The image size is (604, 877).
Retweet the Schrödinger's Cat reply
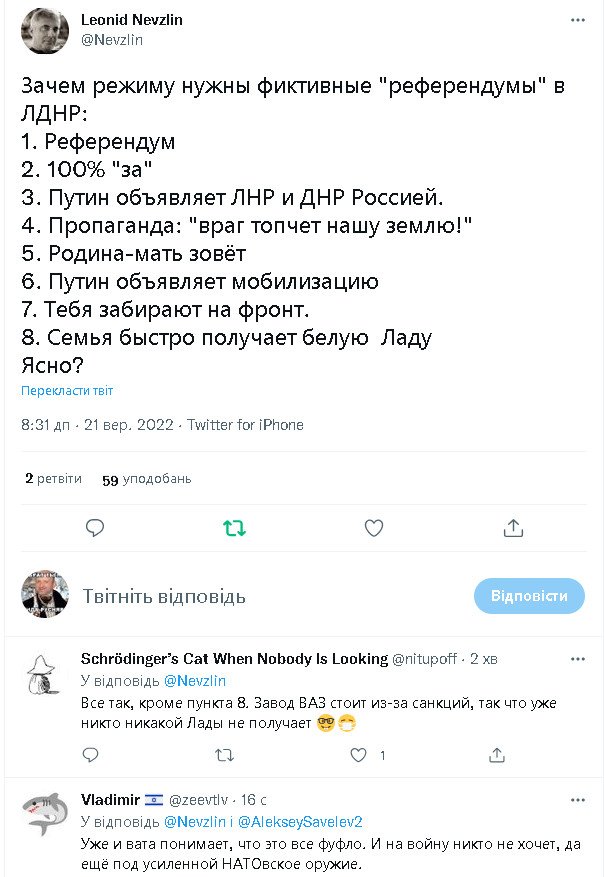[224, 756]
